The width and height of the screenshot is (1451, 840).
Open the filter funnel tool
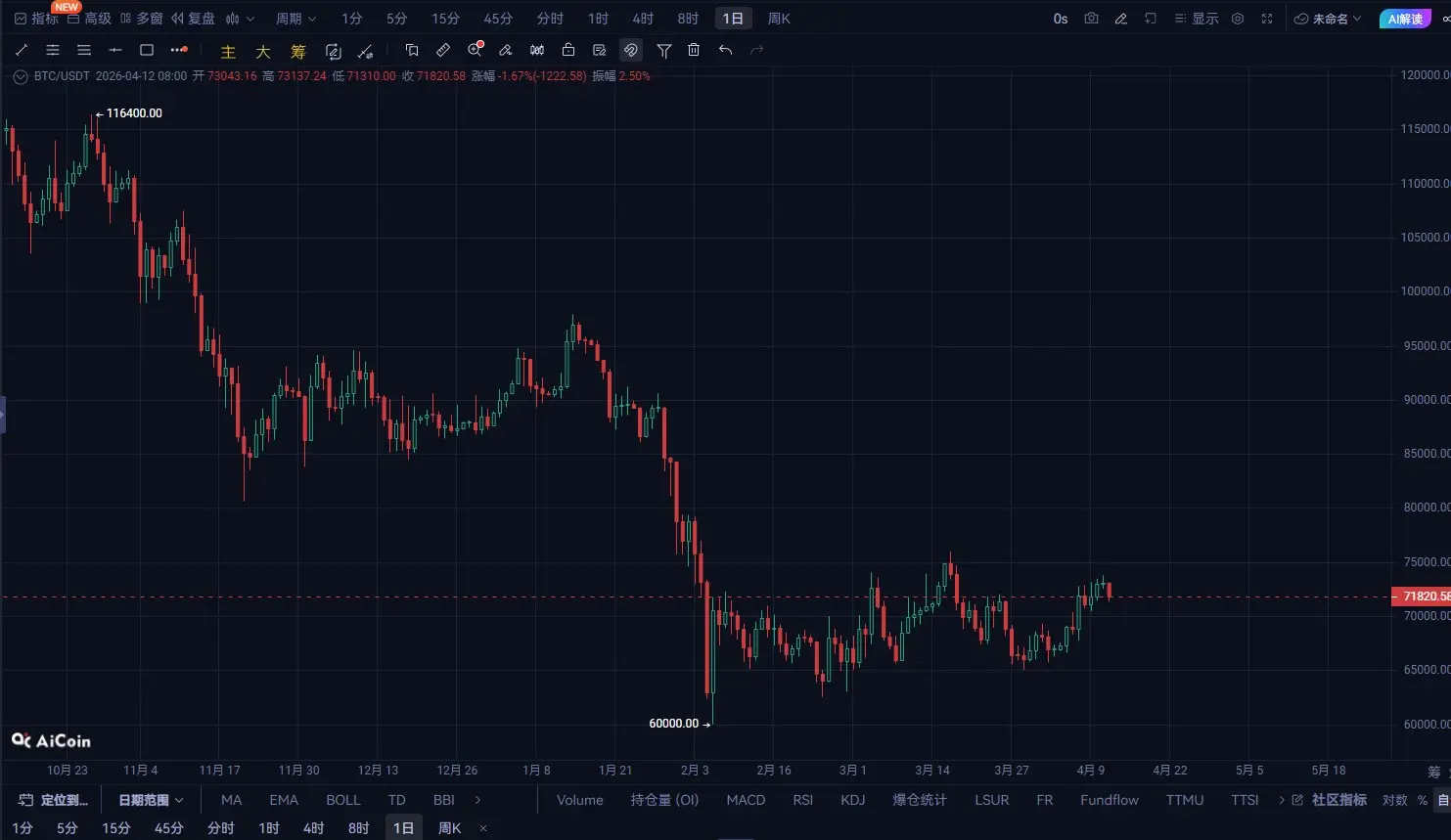[663, 50]
